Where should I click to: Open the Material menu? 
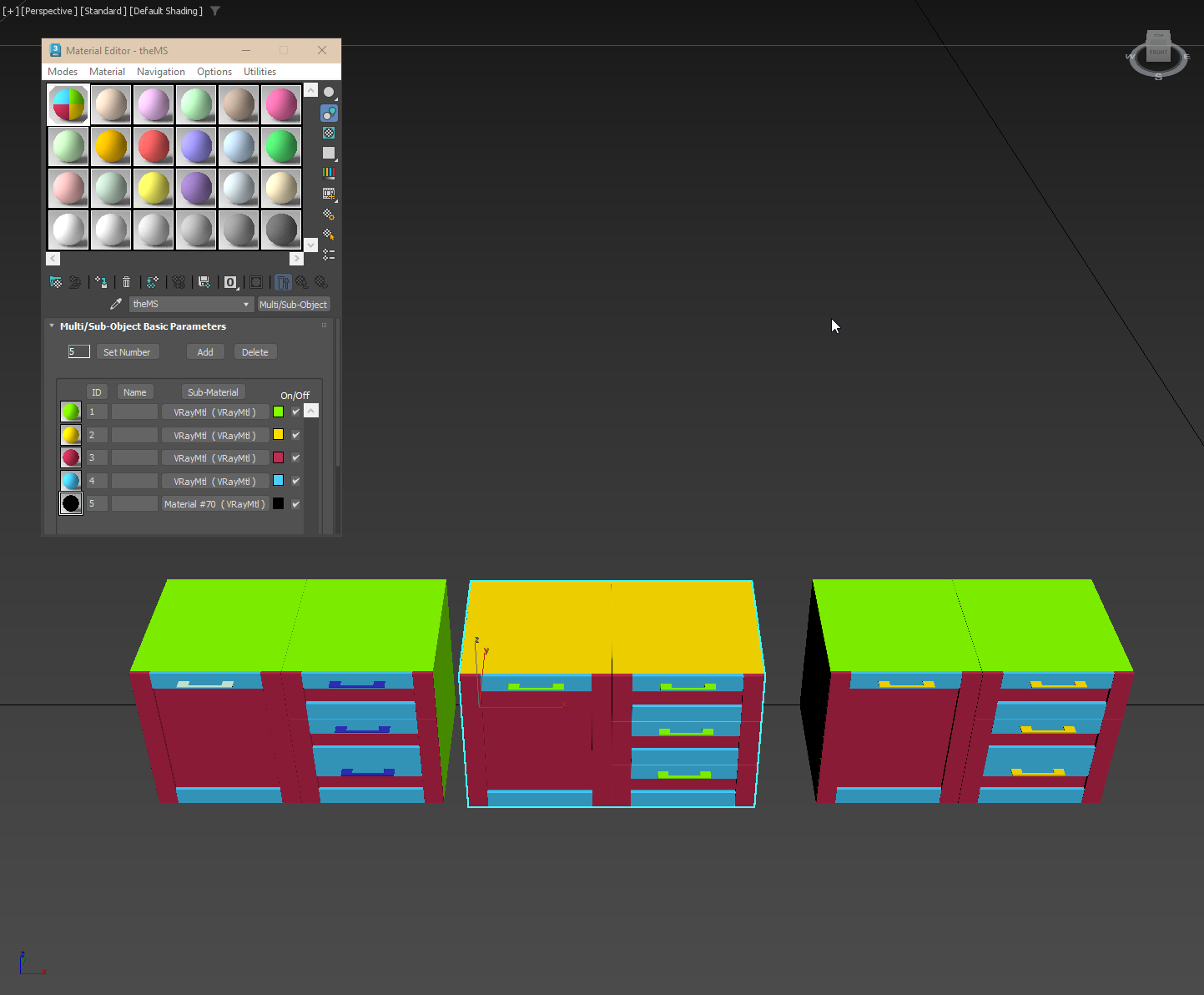tap(107, 72)
